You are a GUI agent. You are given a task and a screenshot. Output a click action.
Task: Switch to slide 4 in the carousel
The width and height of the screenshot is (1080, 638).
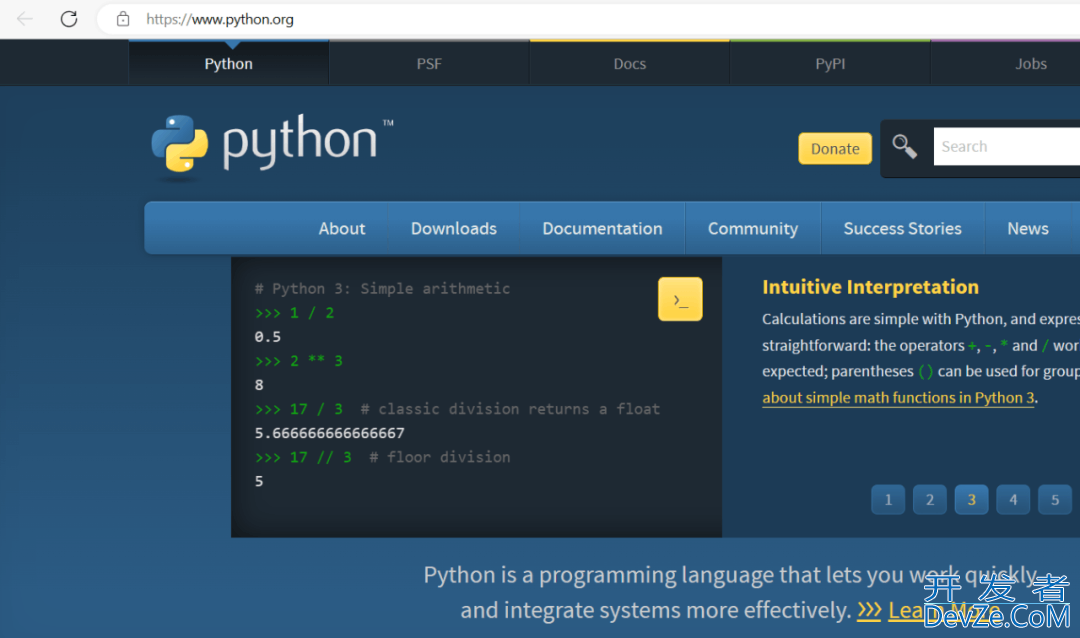pyautogui.click(x=1013, y=500)
